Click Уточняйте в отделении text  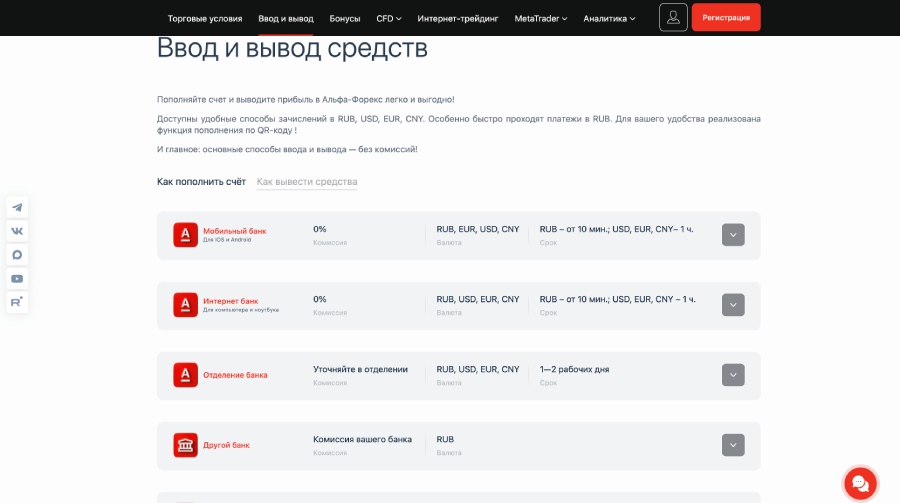360,369
